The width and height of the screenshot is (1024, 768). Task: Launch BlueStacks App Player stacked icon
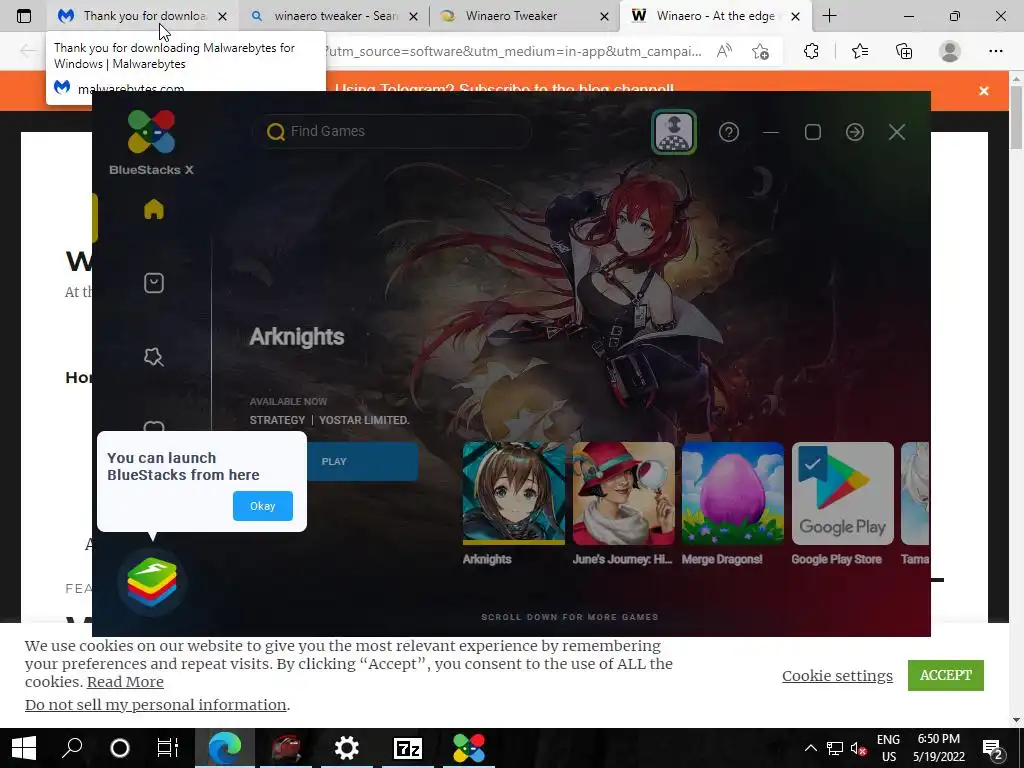click(x=152, y=581)
